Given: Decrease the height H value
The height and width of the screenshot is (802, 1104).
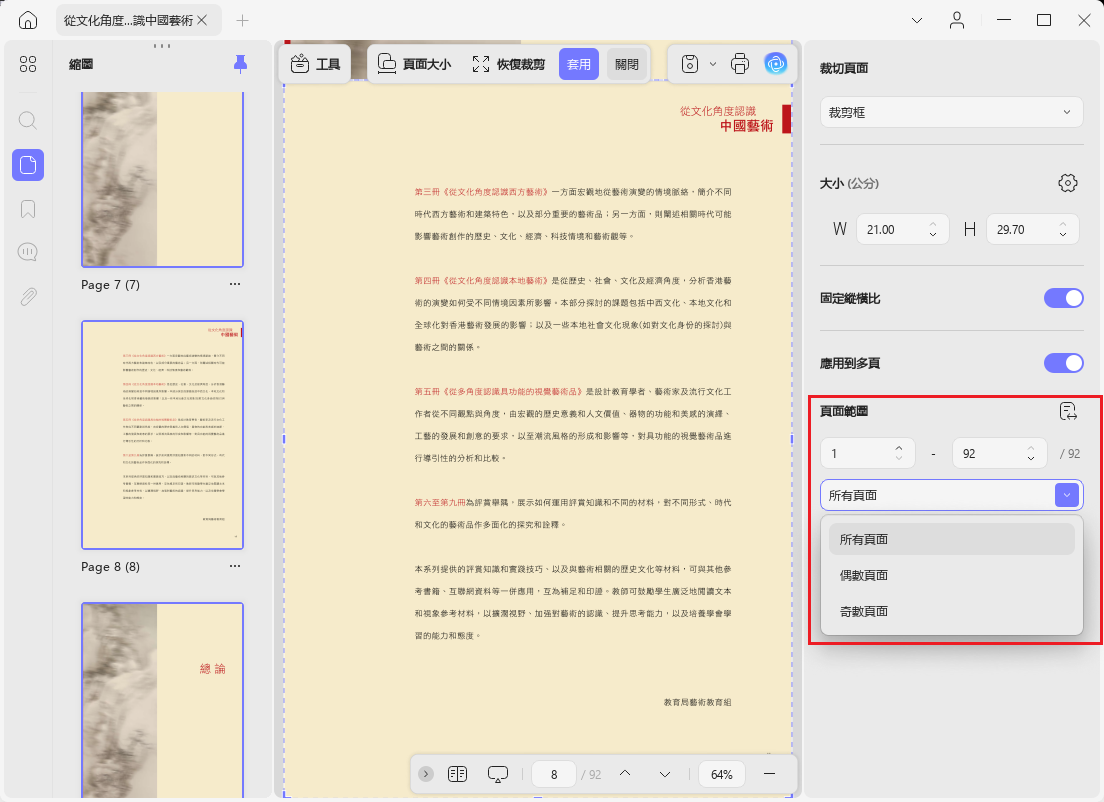Looking at the screenshot, I should pyautogui.click(x=1063, y=234).
